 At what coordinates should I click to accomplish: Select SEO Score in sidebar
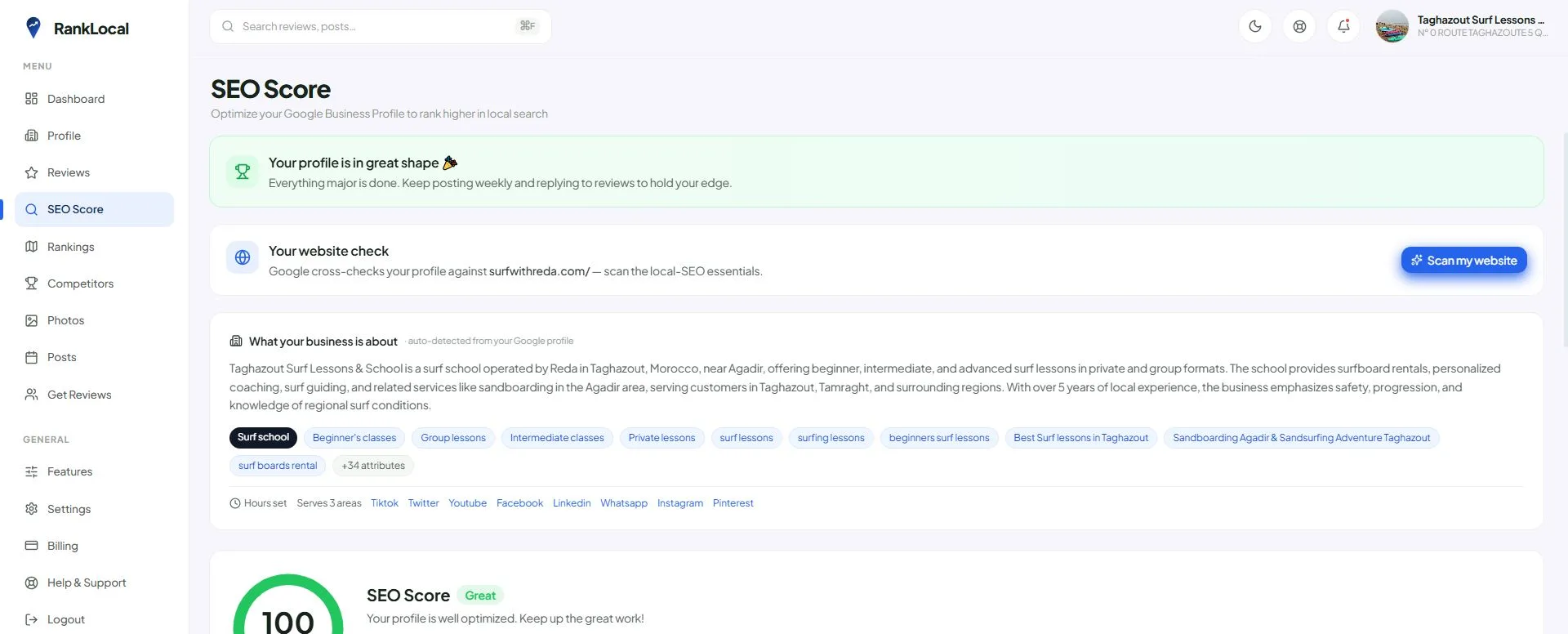pos(94,209)
